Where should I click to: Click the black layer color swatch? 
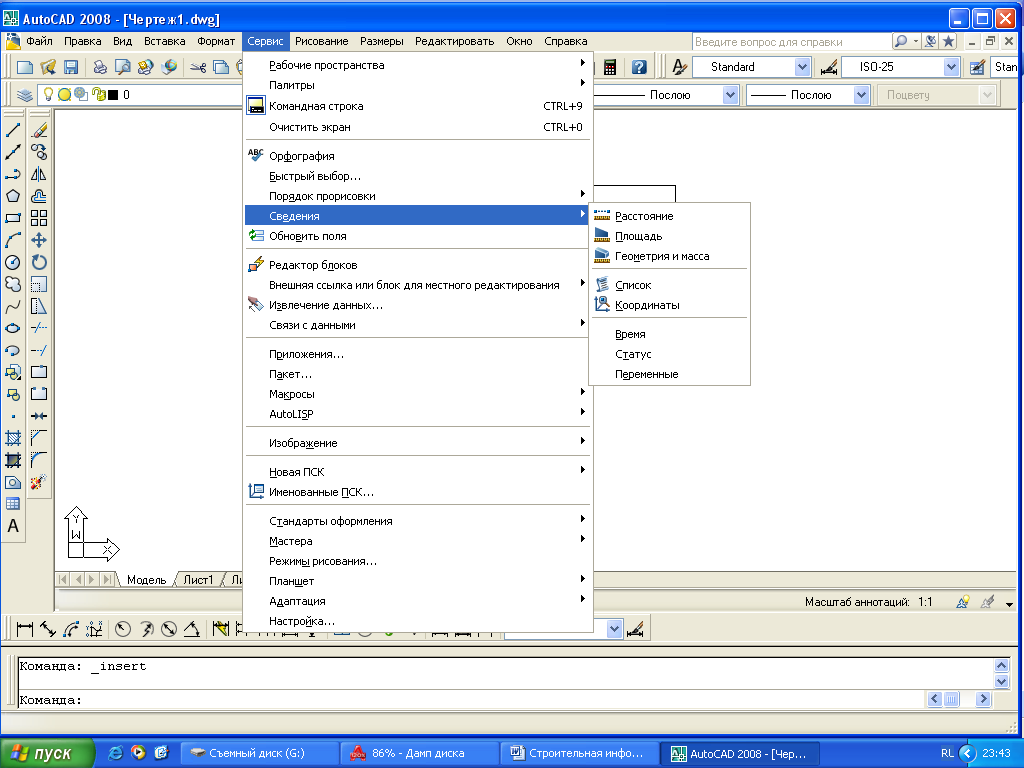click(113, 95)
